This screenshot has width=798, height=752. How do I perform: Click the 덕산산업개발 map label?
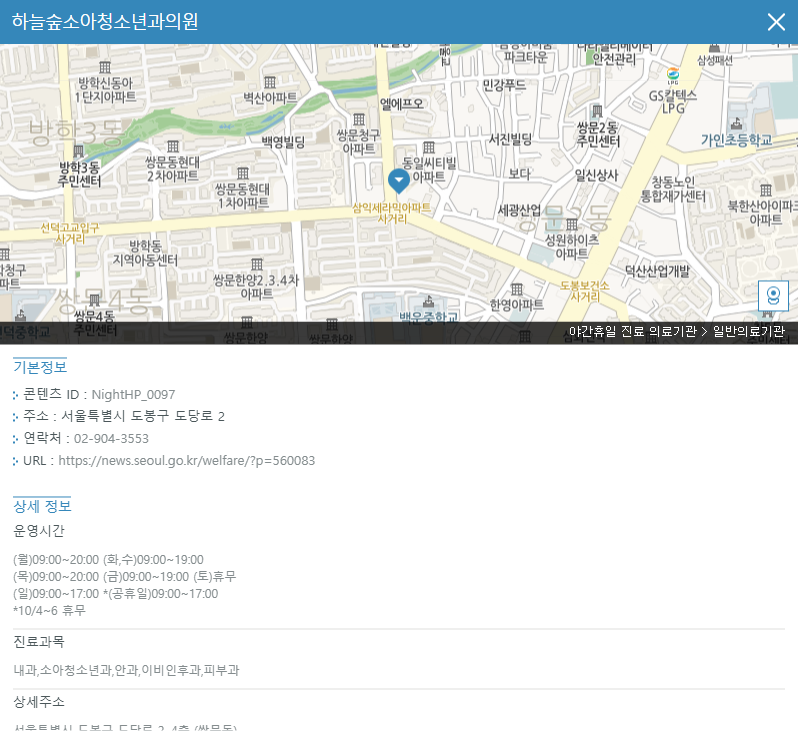click(657, 271)
